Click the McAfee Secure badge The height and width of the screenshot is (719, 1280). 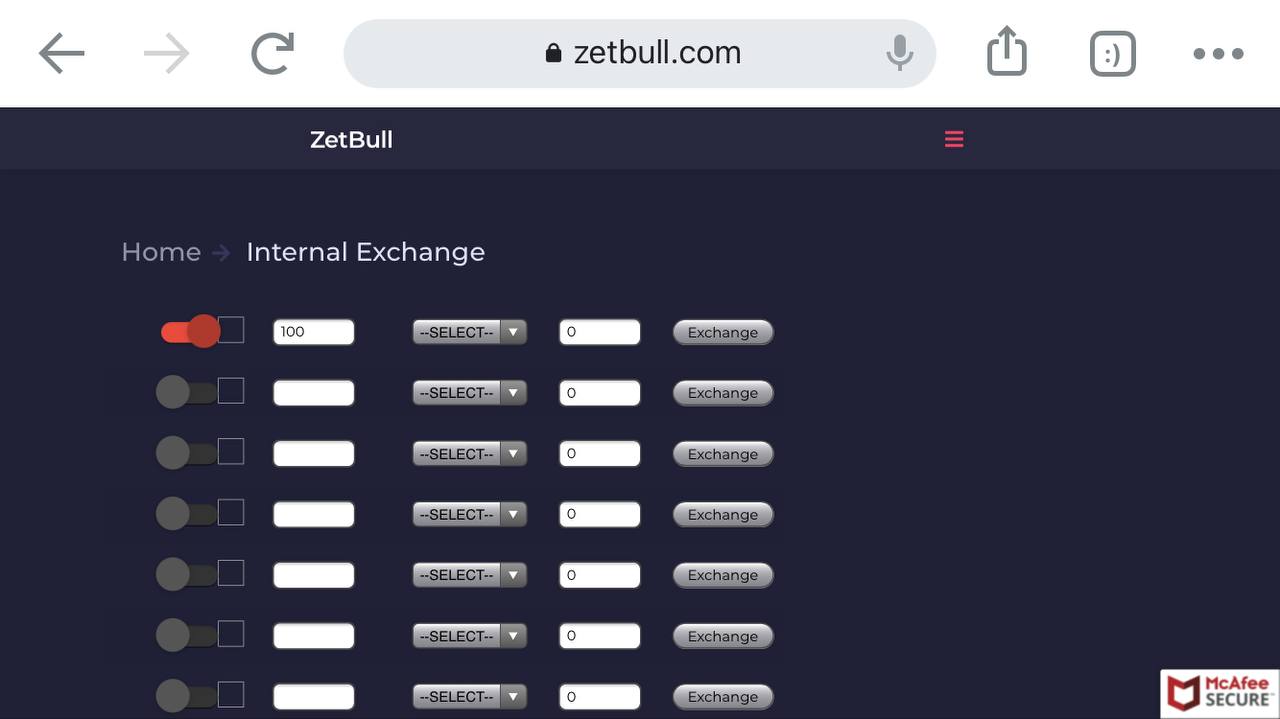pos(1220,693)
